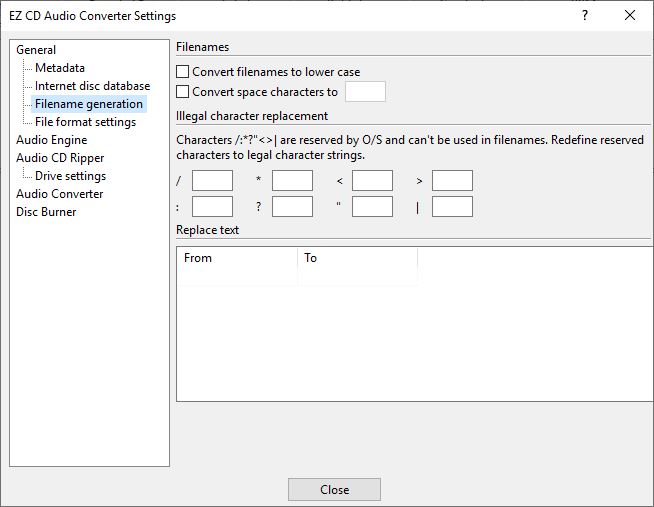Focus the double quote replacement field
The image size is (654, 507).
pyautogui.click(x=372, y=207)
